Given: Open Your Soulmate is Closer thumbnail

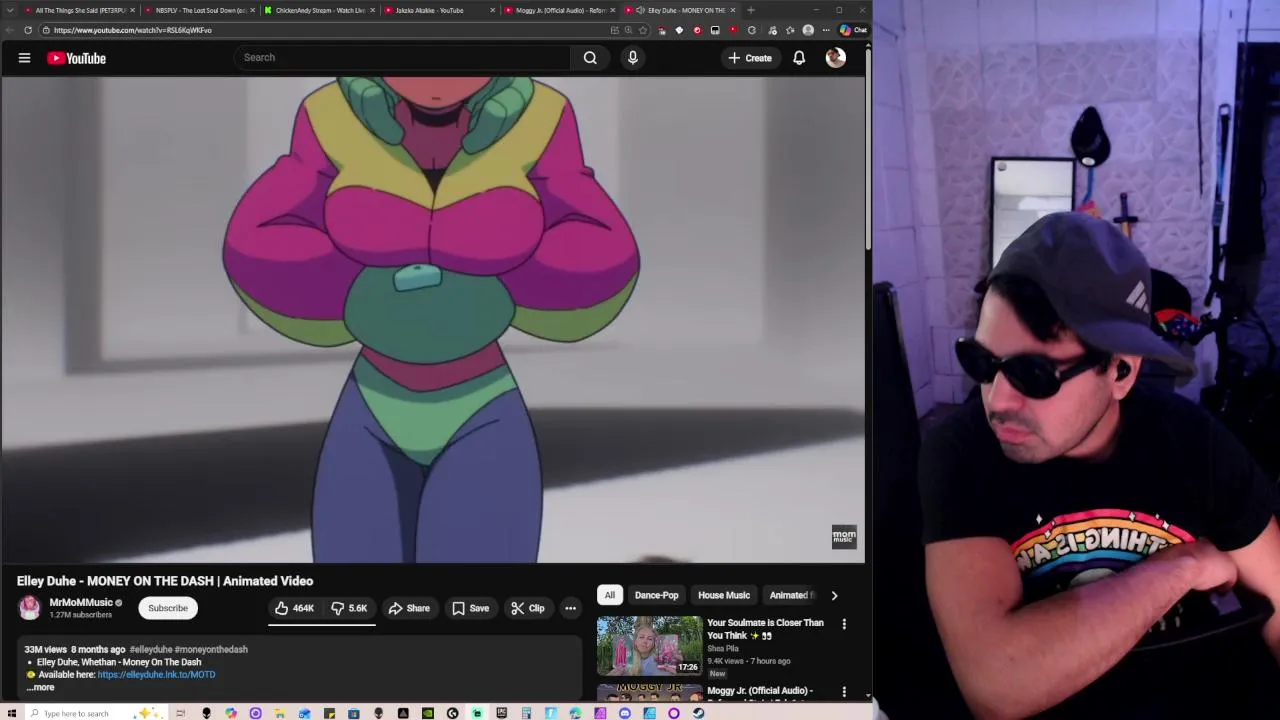Looking at the screenshot, I should (650, 646).
